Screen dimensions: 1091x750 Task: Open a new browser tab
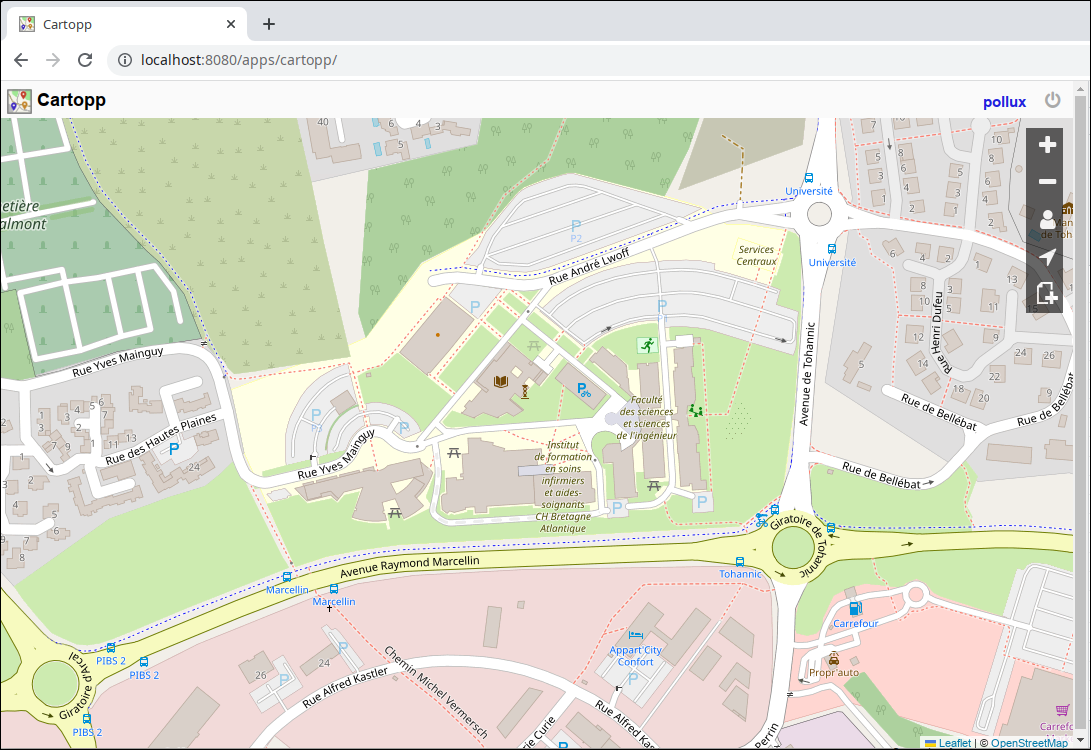point(269,24)
